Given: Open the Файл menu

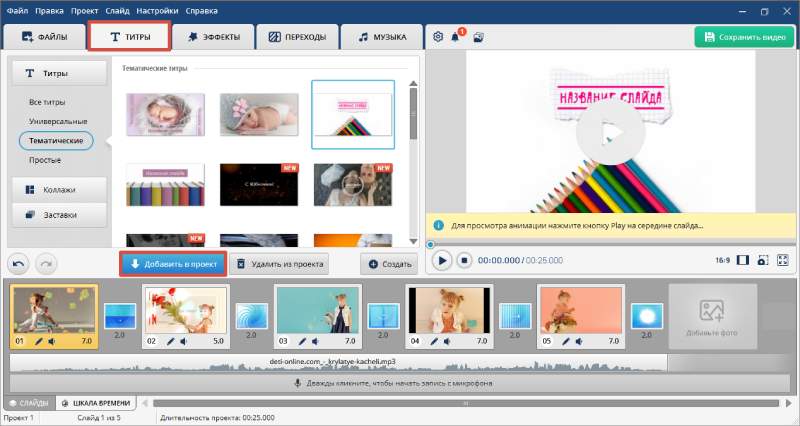Looking at the screenshot, I should [x=17, y=11].
